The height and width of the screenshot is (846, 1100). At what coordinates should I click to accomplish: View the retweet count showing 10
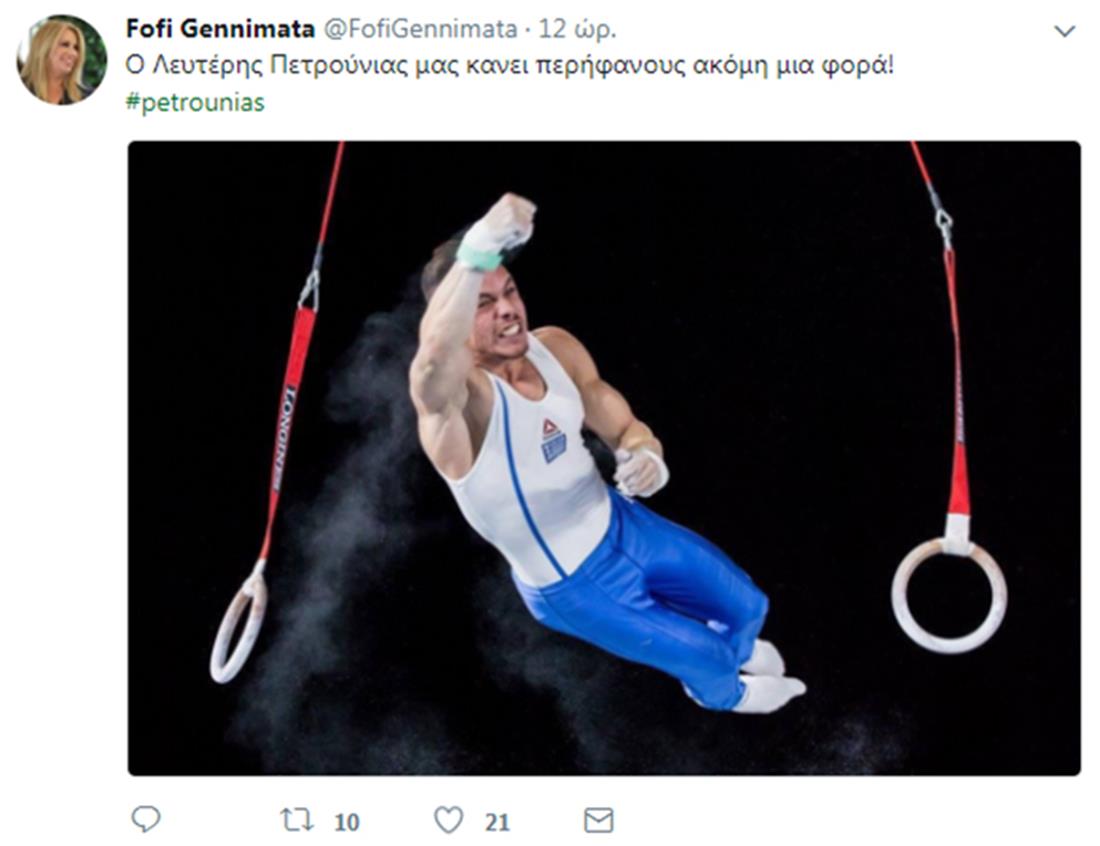(x=347, y=821)
